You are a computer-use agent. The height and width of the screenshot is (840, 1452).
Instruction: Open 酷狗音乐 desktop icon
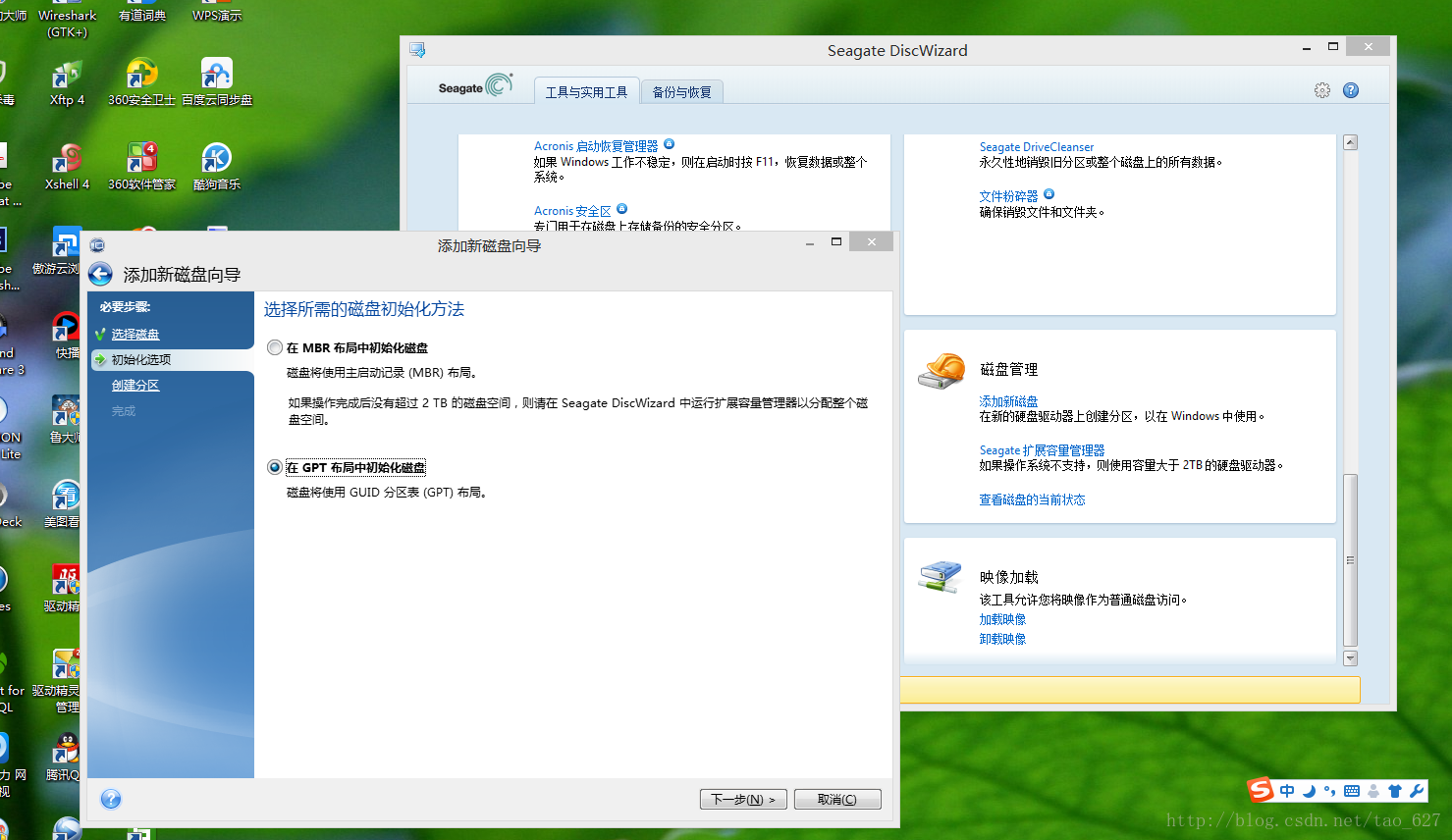click(217, 167)
